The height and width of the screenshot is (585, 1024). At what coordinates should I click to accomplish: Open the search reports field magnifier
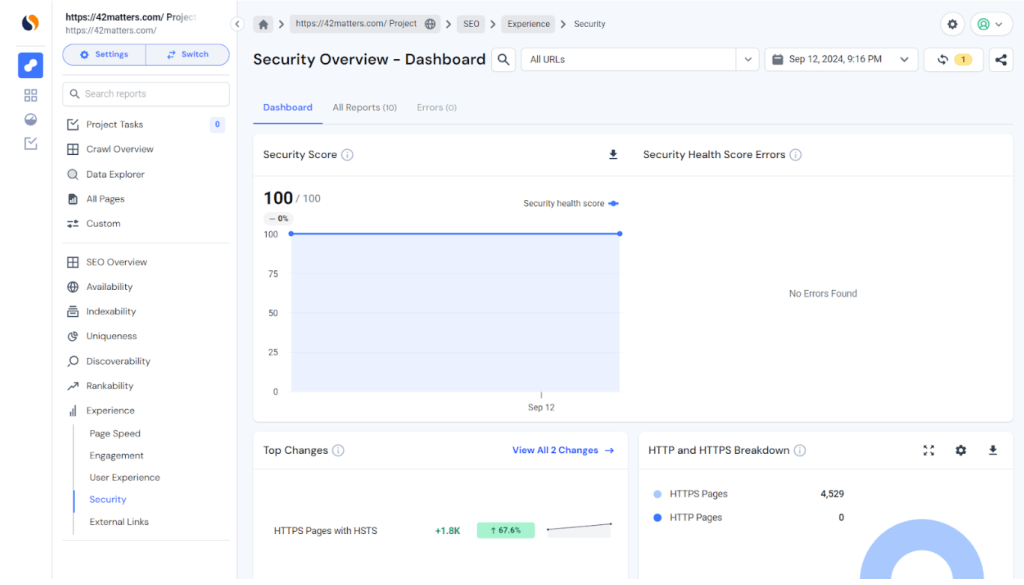pos(74,94)
